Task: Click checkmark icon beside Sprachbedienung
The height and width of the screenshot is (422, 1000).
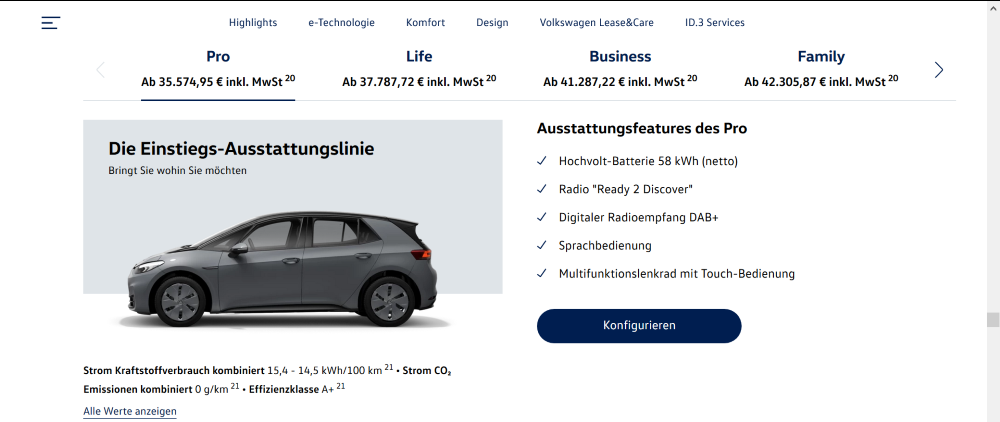Action: pyautogui.click(x=541, y=245)
